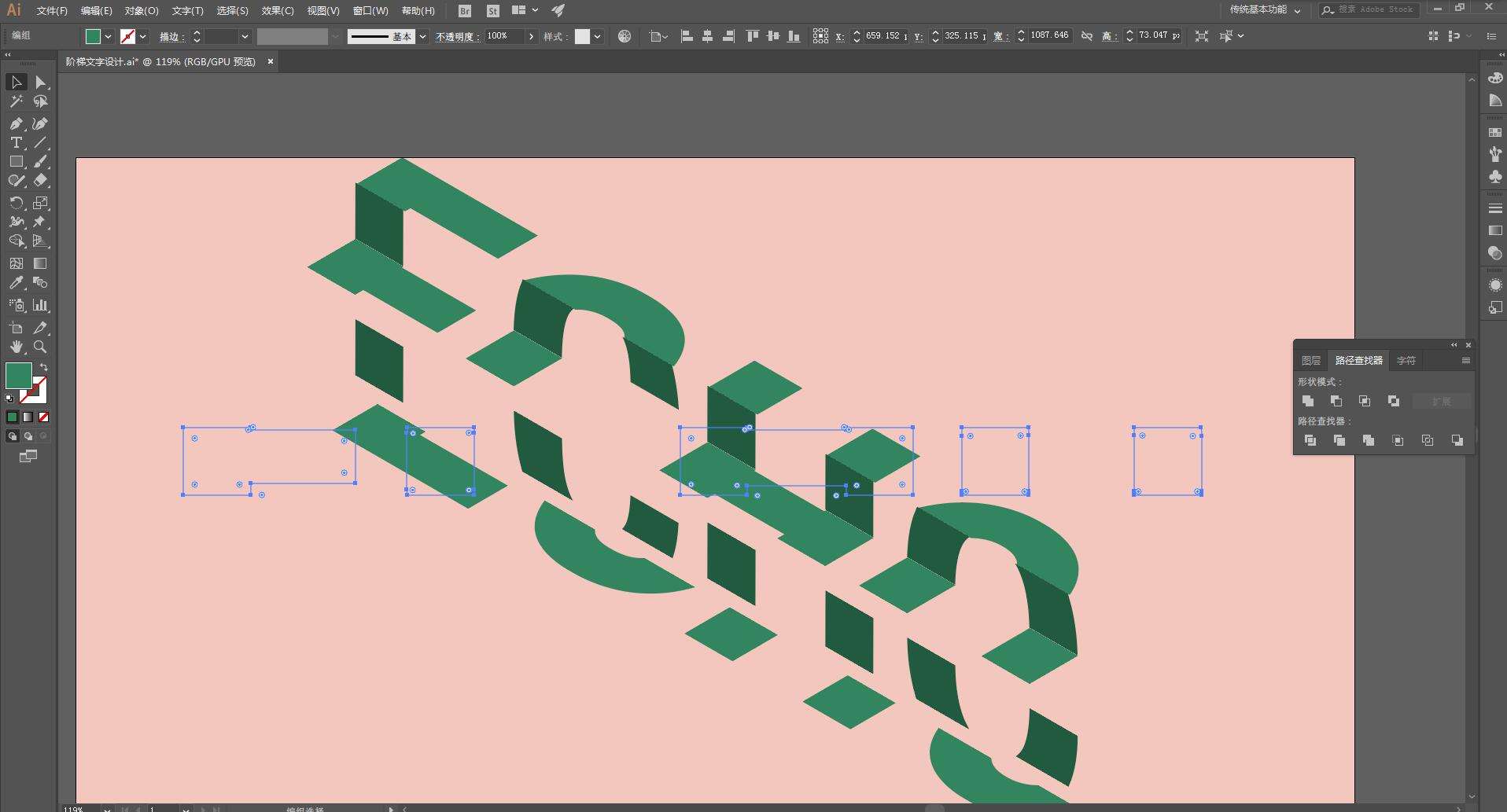Select the Gradient tool
The image size is (1507, 812).
tap(41, 263)
